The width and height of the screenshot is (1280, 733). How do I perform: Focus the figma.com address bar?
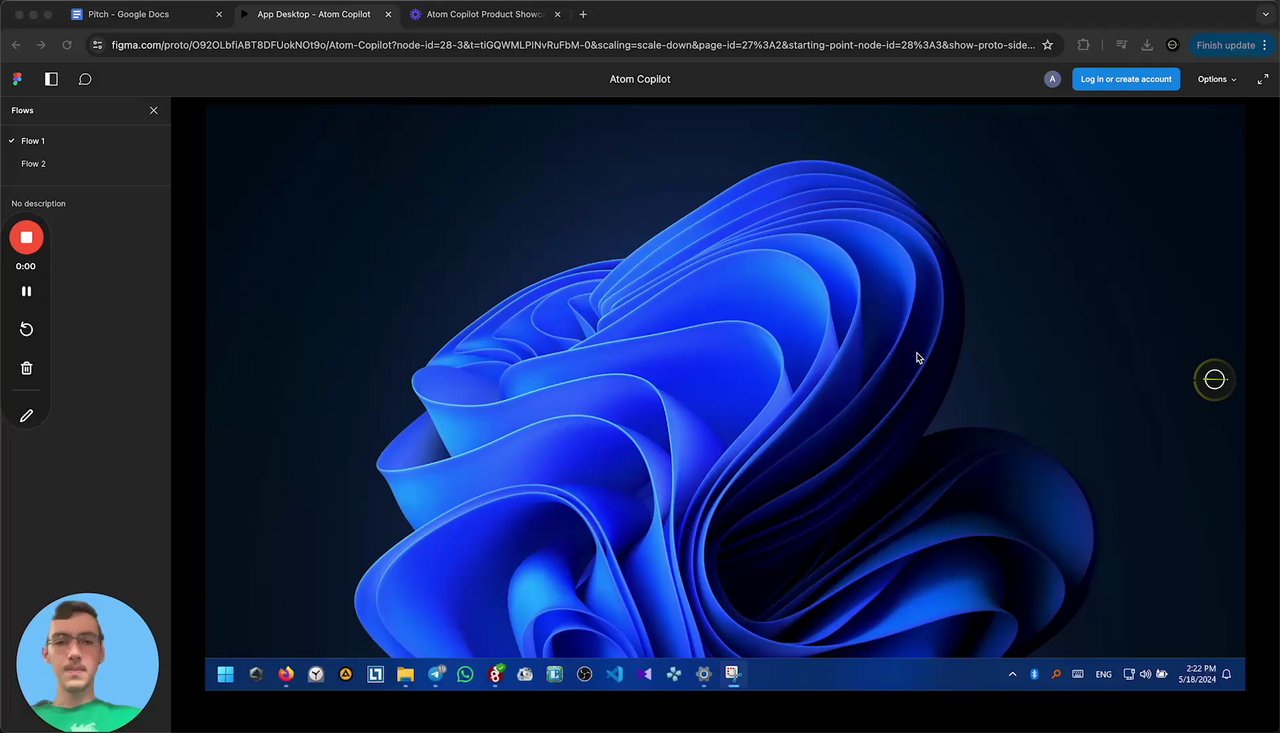click(573, 45)
